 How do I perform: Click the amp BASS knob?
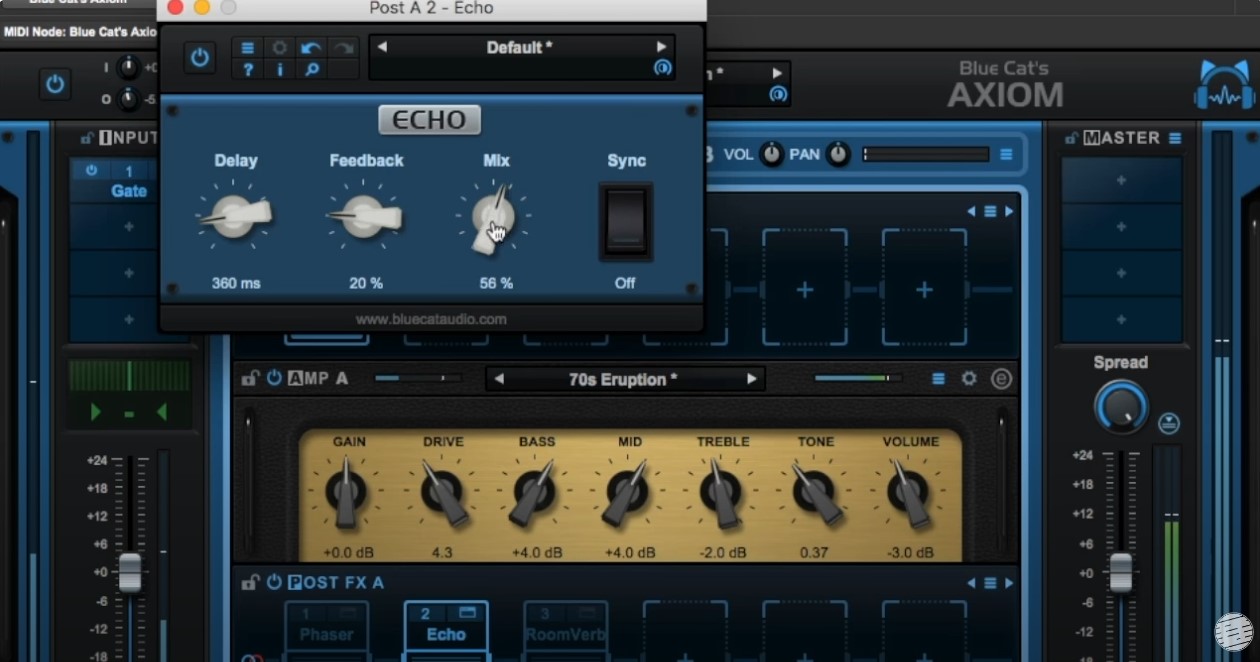pos(534,491)
